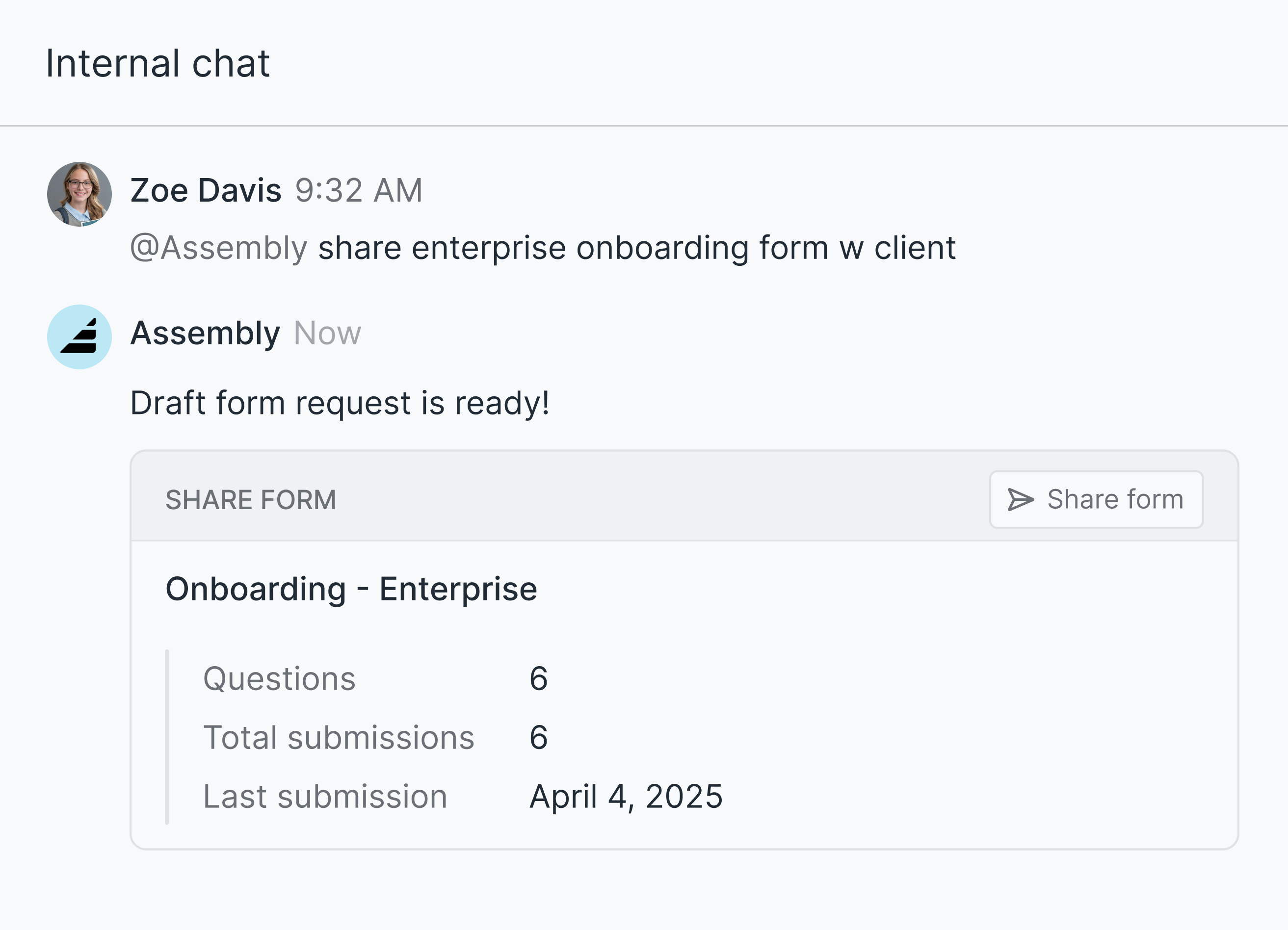Click the Last submission label
This screenshot has height=930, width=1288.
[x=325, y=797]
